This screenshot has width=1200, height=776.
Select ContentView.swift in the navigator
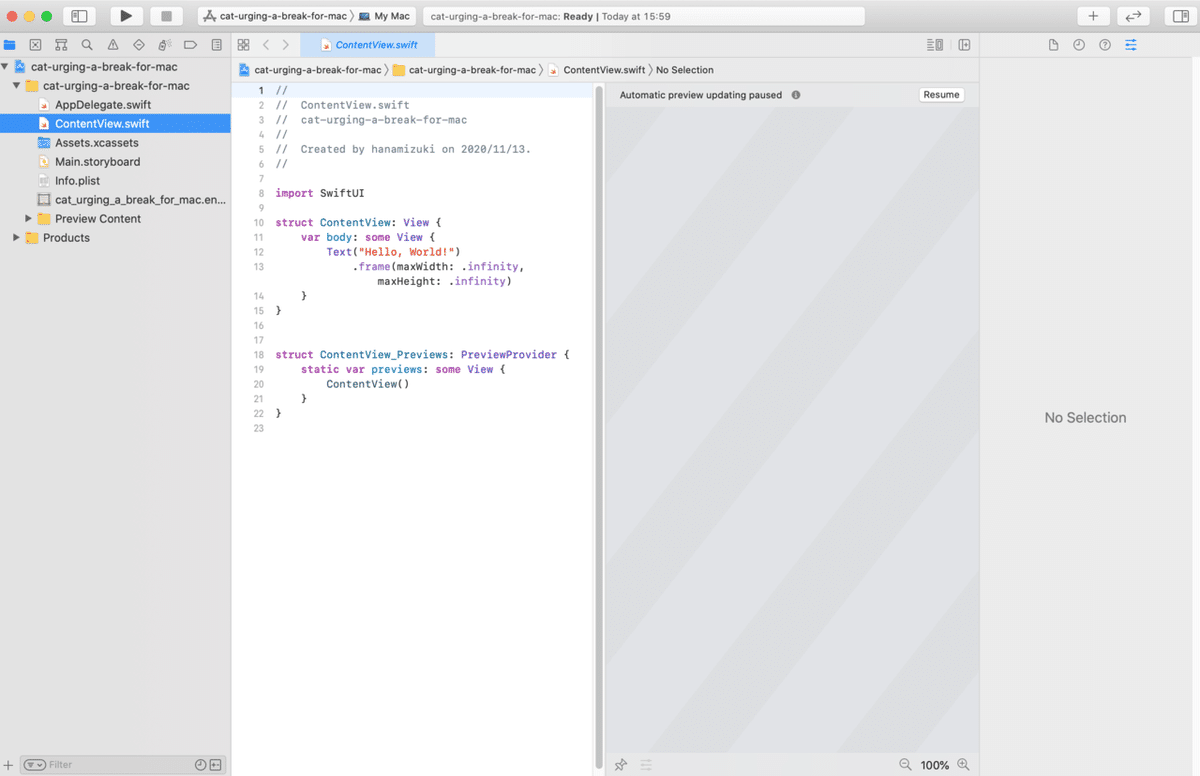click(115, 124)
